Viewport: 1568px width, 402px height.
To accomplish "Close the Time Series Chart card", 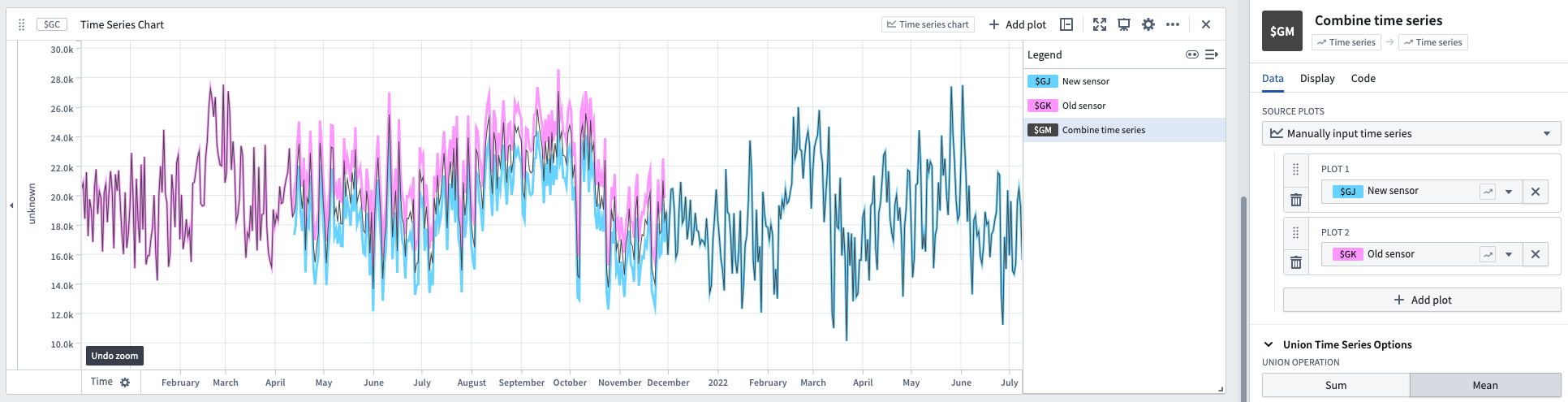I will point(1206,24).
